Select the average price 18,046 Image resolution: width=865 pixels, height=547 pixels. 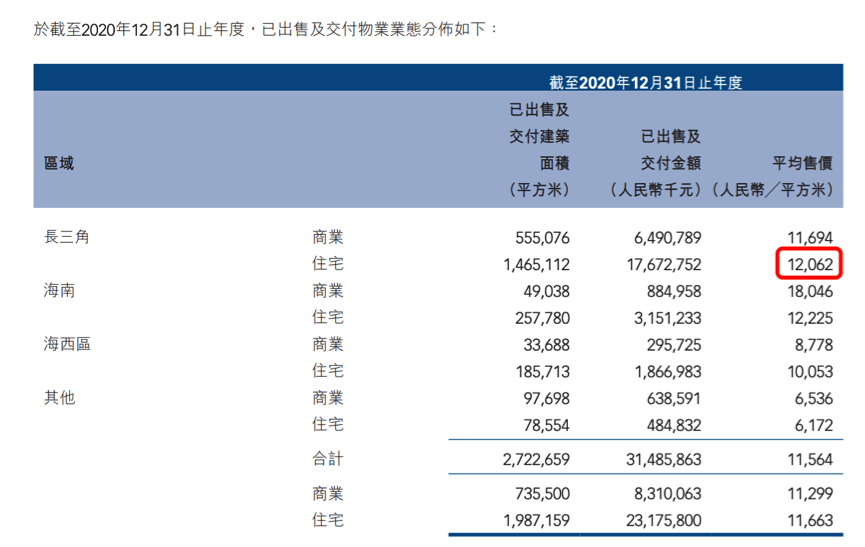pyautogui.click(x=810, y=291)
